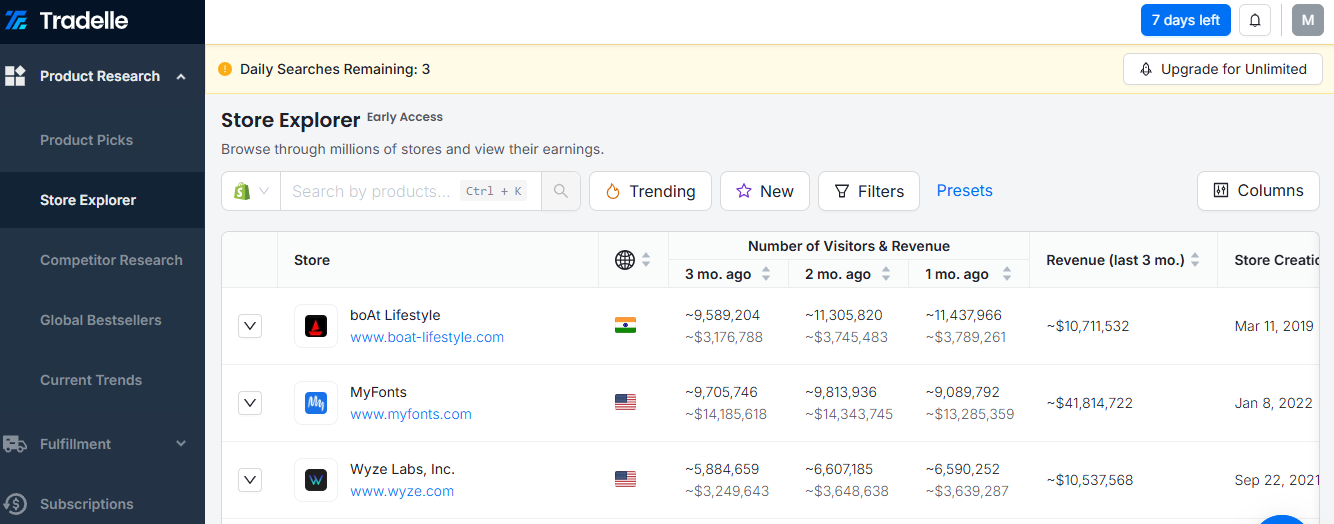
Task: Open Subscriptions in sidebar
Action: [86, 504]
